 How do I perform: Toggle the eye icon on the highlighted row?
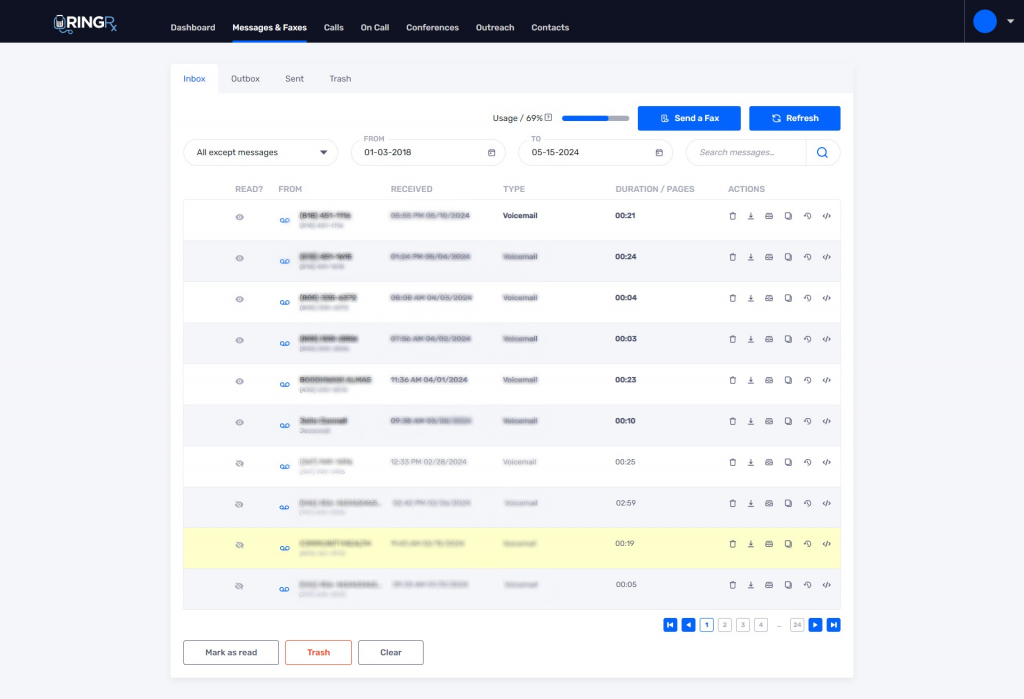click(x=239, y=544)
